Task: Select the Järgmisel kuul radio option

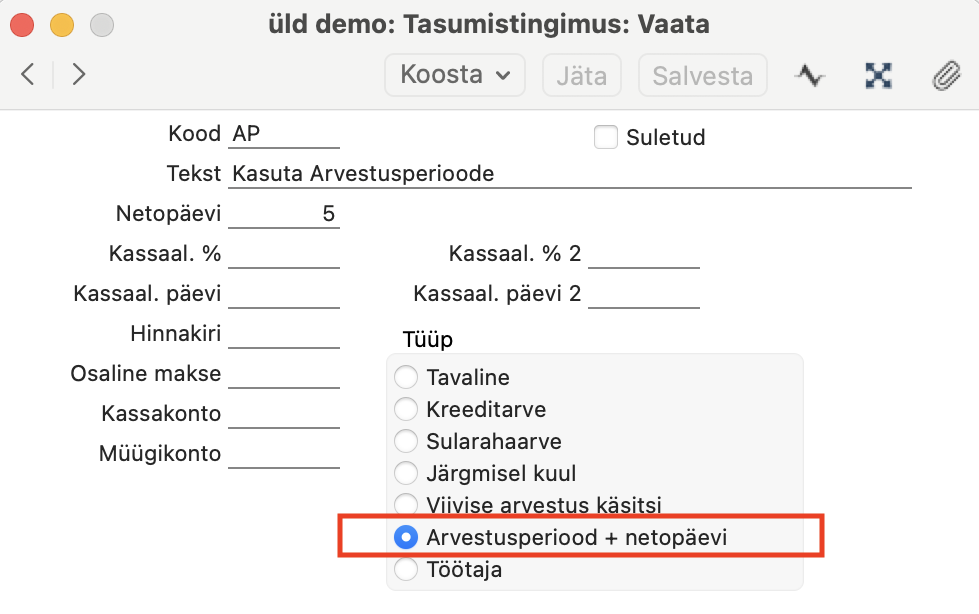Action: click(x=406, y=472)
